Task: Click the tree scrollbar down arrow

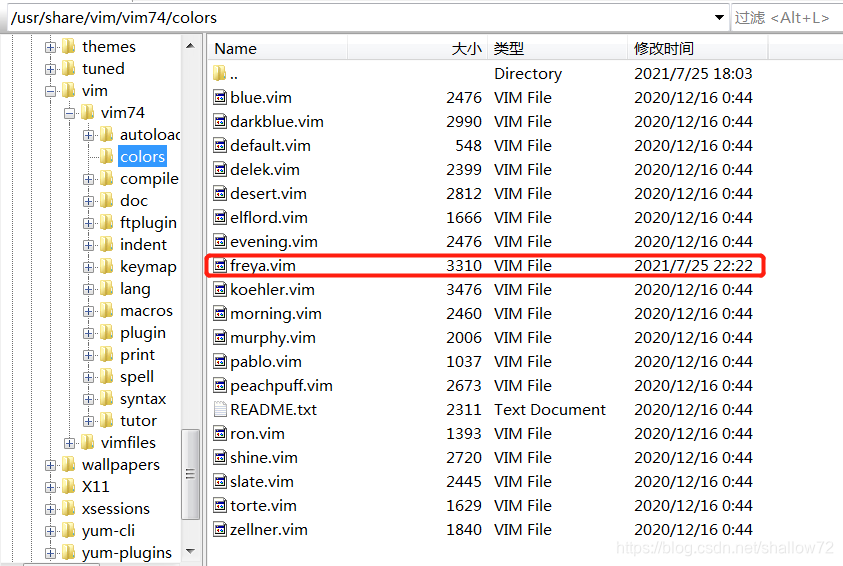Action: pyautogui.click(x=190, y=551)
